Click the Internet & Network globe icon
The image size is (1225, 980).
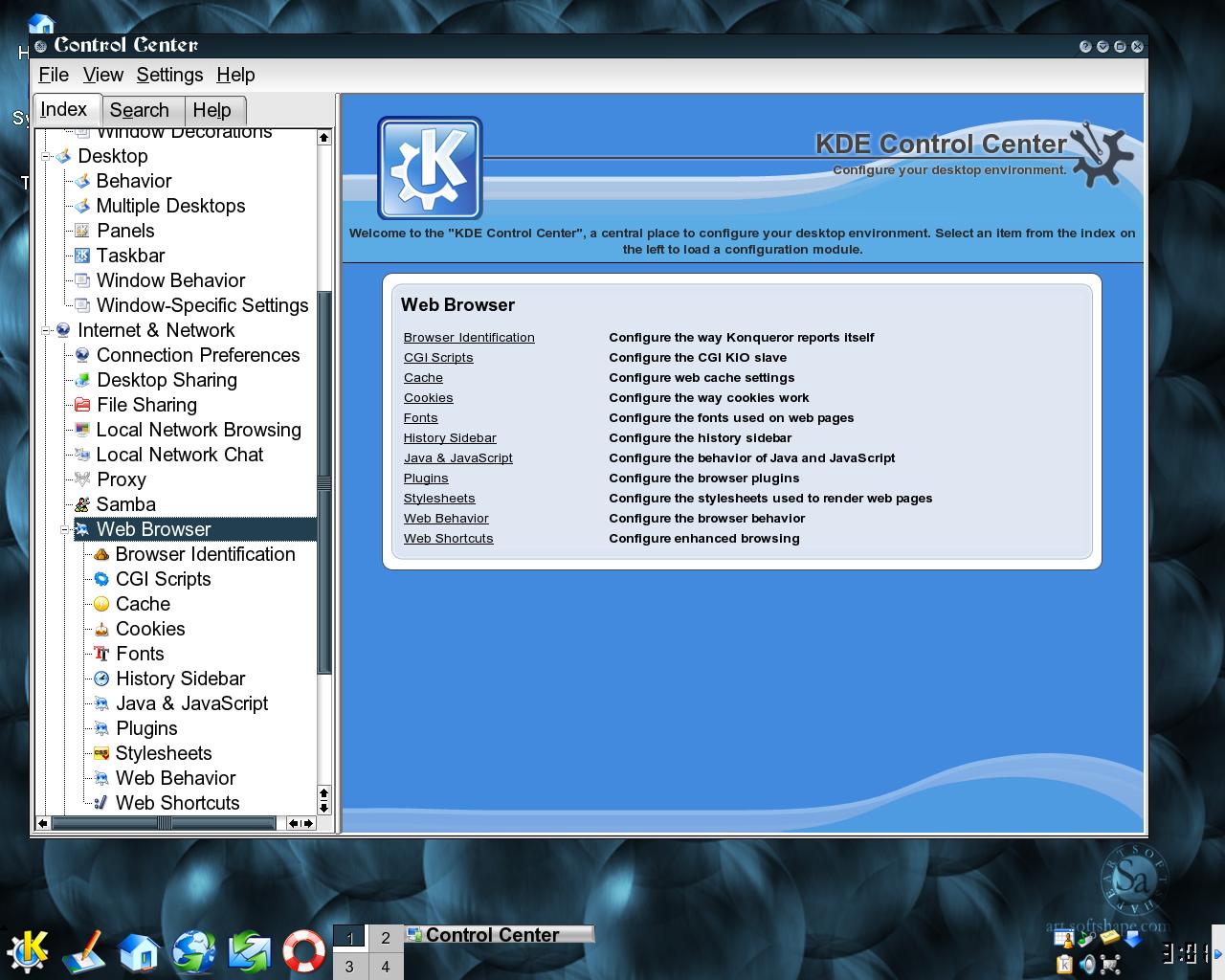click(63, 330)
